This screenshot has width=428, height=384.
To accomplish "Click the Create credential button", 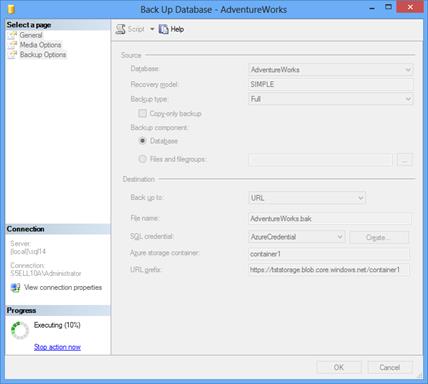I will [x=379, y=237].
